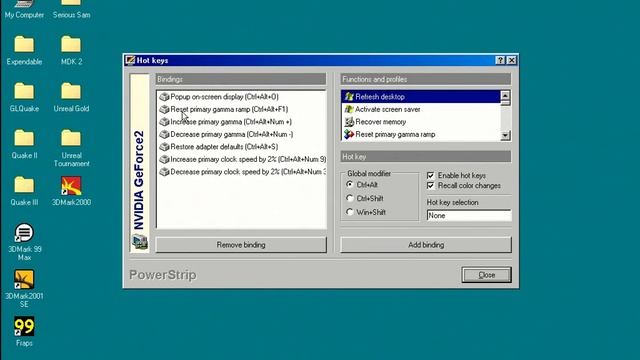Viewport: 640px width, 360px height.
Task: Click the Refresh desktop function icon
Action: [349, 97]
